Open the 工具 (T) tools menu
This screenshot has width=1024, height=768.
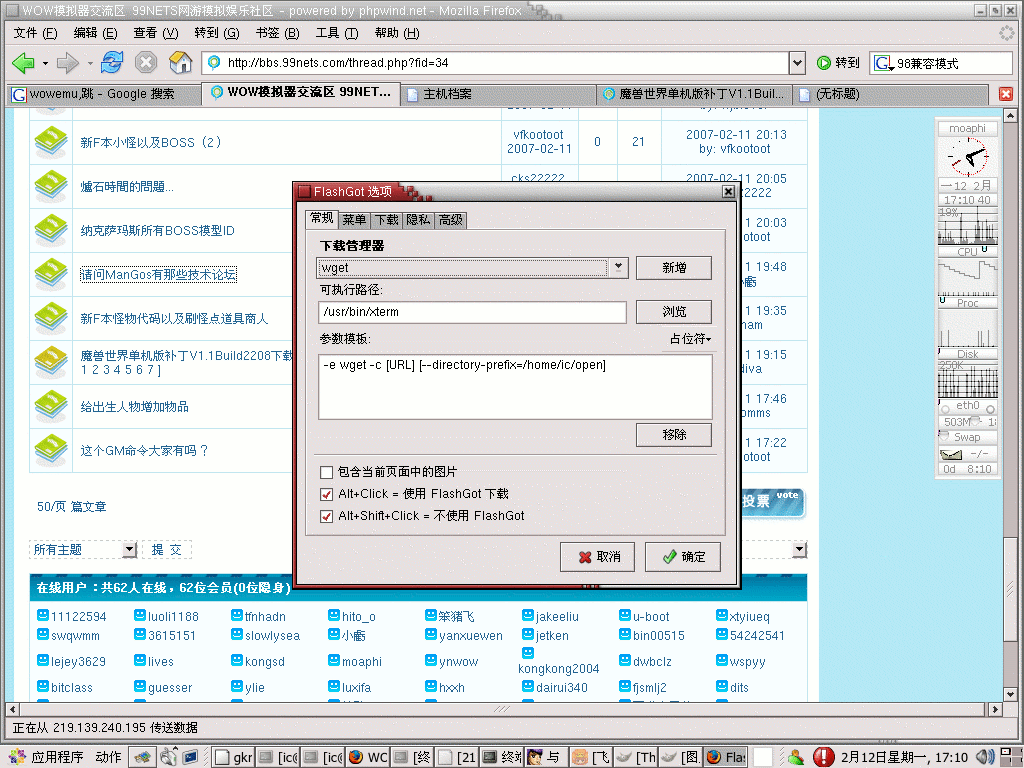tap(337, 33)
